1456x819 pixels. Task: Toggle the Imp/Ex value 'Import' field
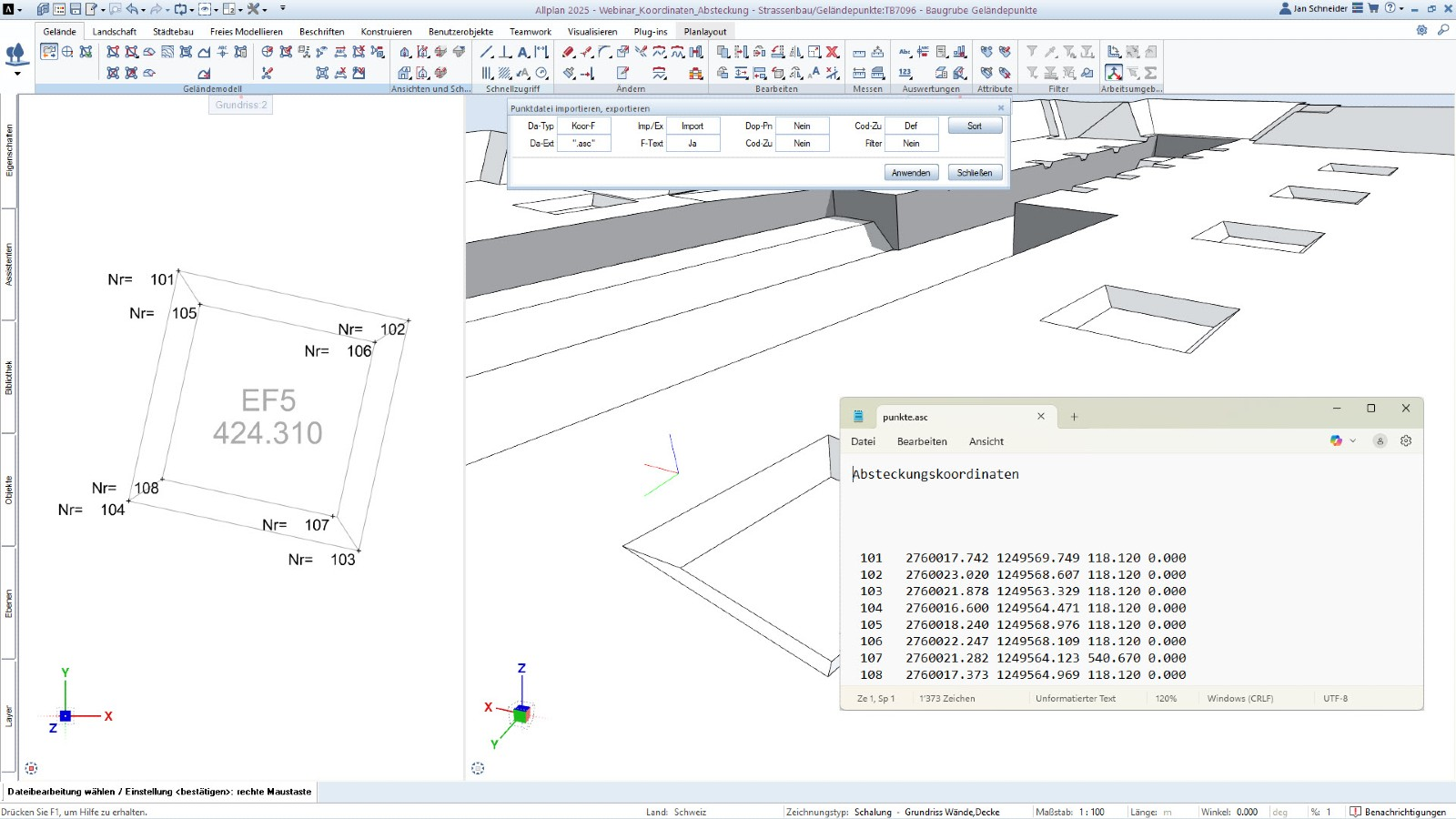click(693, 126)
